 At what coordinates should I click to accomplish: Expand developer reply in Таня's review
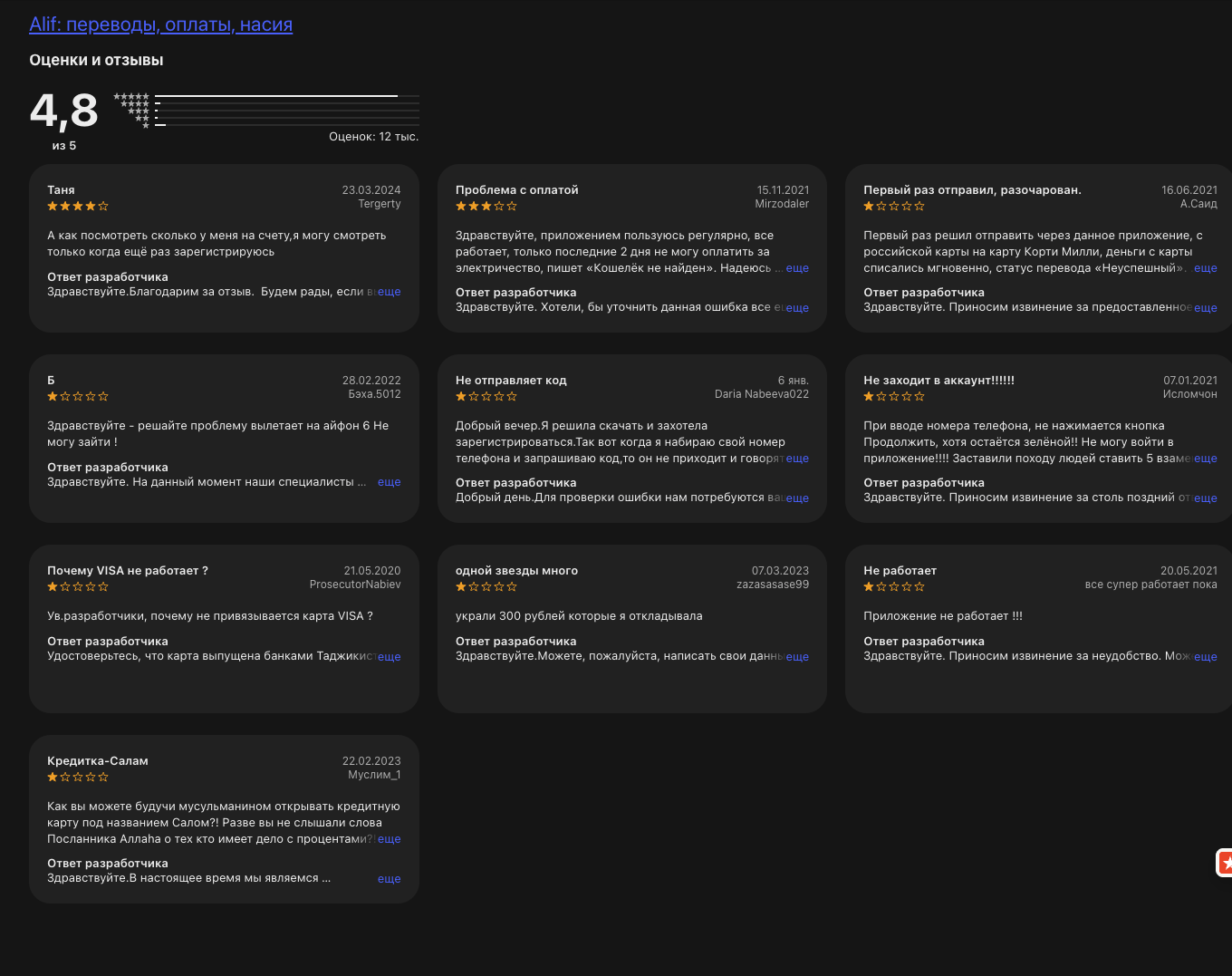pos(389,292)
